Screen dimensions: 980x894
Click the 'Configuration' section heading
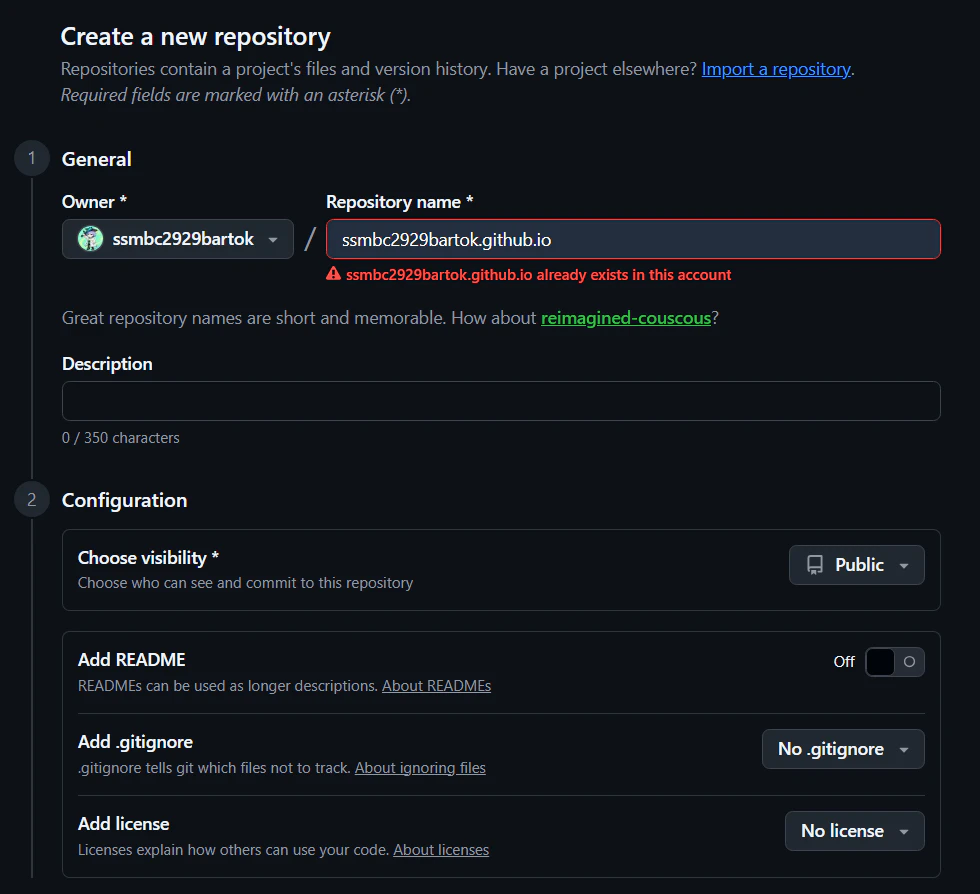click(x=124, y=500)
